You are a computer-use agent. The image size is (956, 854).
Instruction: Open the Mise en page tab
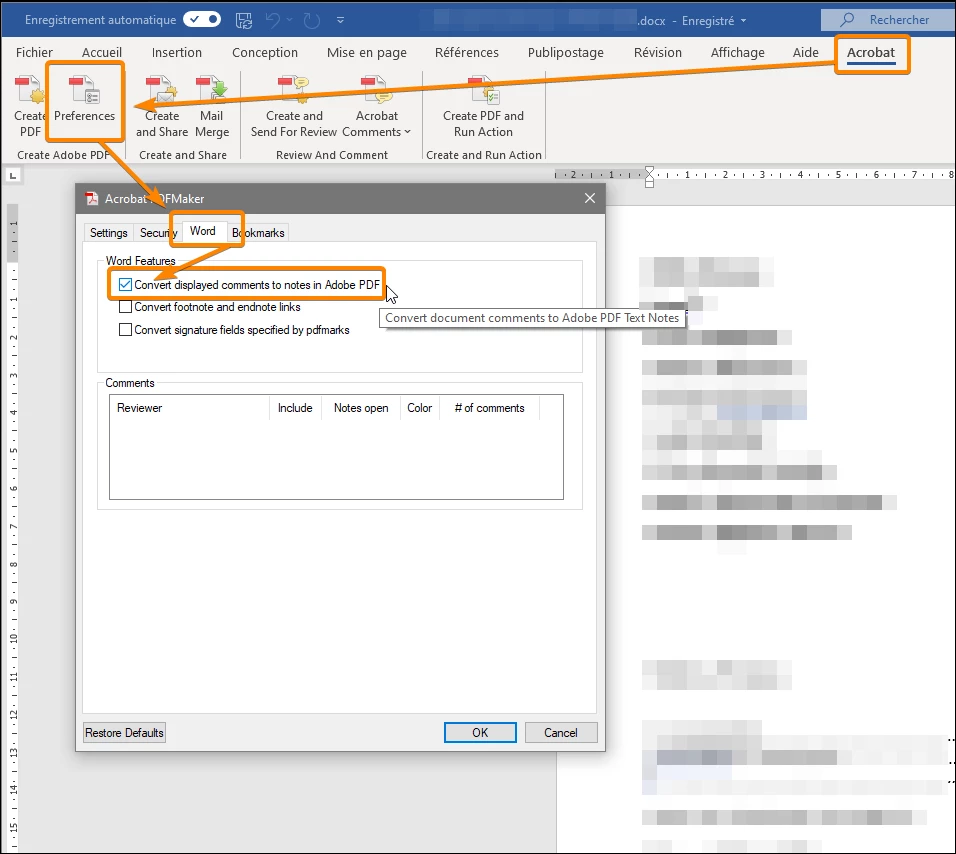coord(366,52)
